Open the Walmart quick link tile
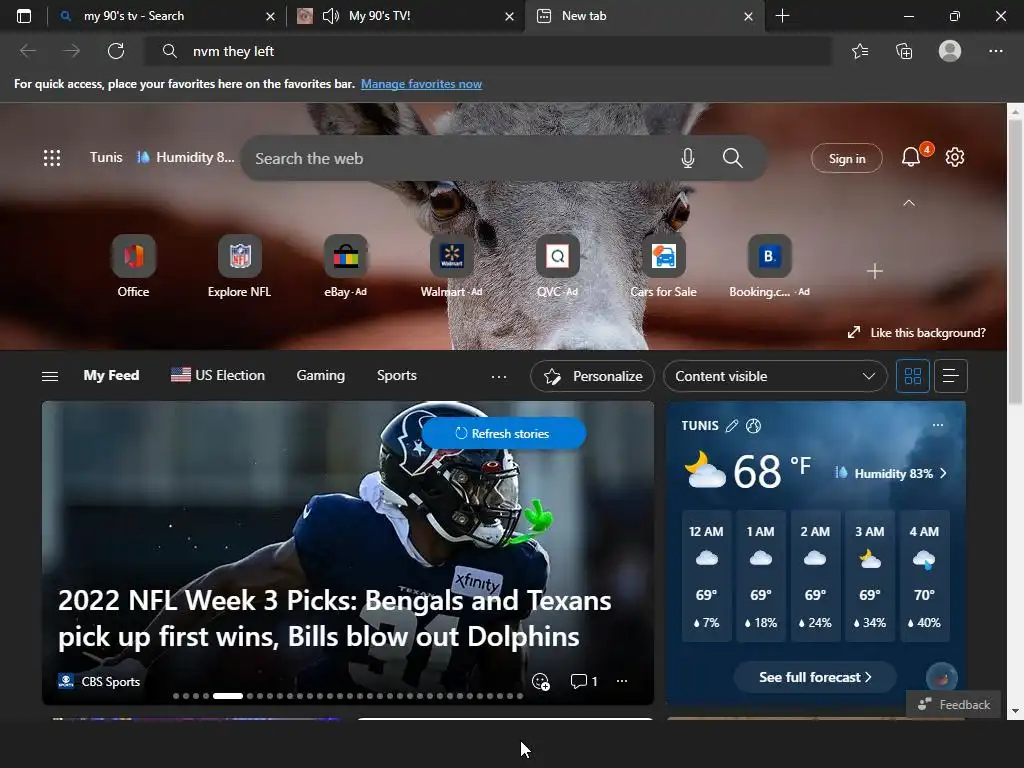This screenshot has width=1024, height=768. (451, 266)
